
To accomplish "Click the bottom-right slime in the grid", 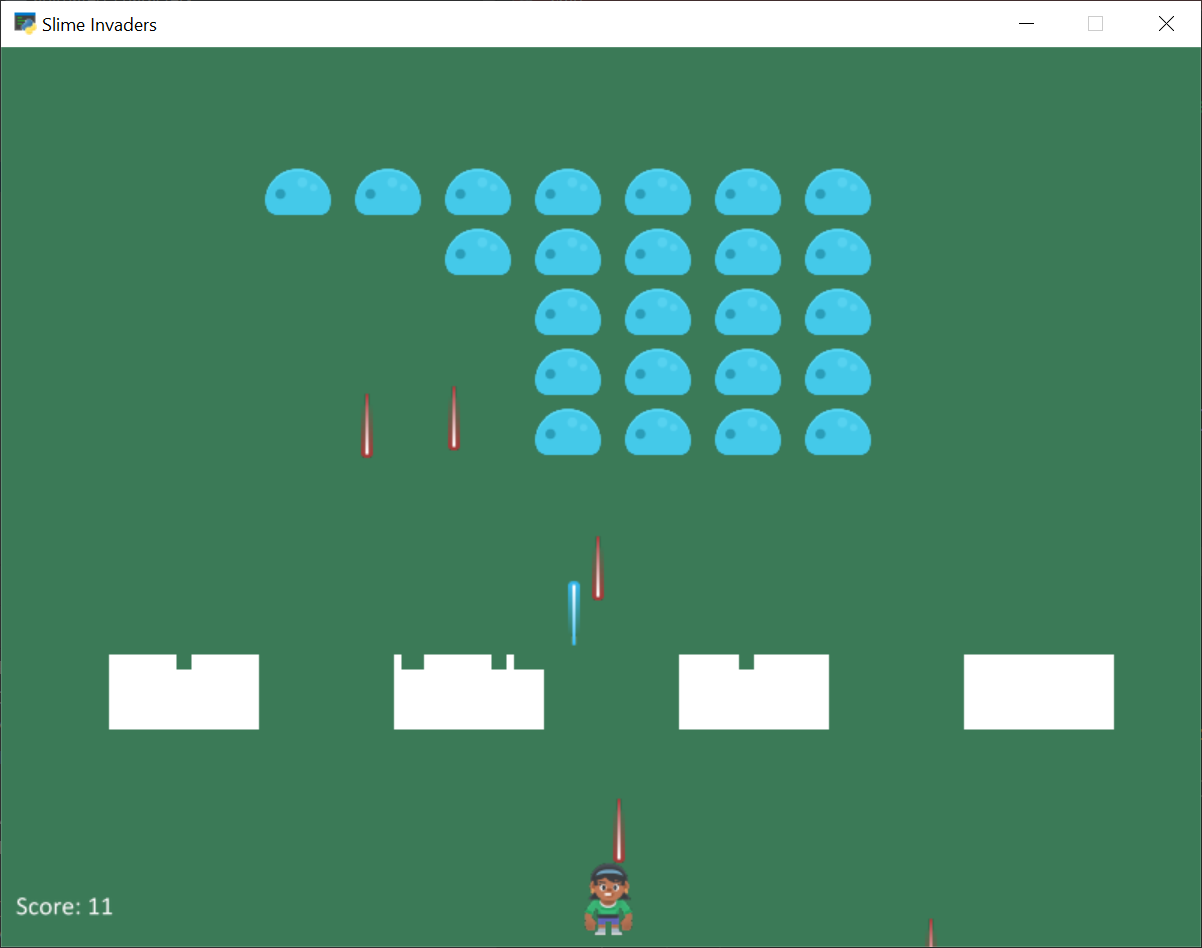I will pos(838,432).
